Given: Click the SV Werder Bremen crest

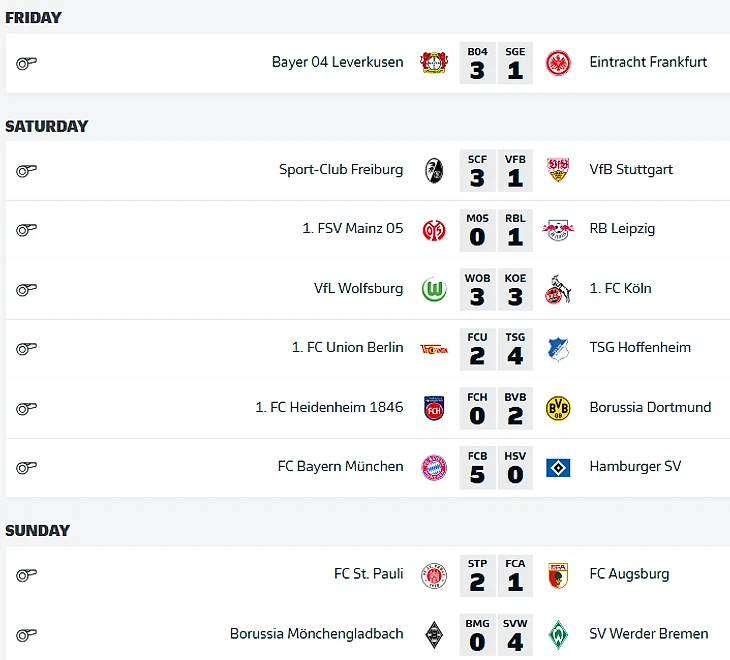Looking at the screenshot, I should pos(558,635).
